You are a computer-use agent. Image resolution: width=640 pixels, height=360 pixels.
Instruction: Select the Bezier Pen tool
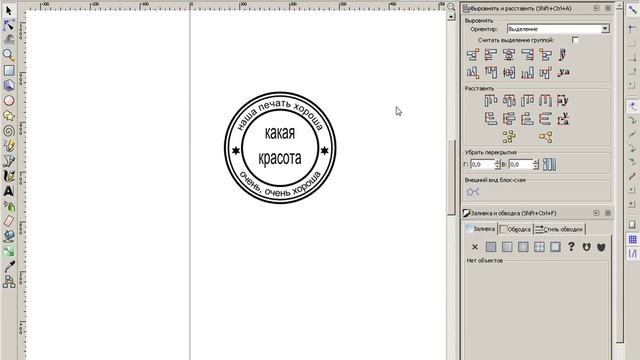9,161
